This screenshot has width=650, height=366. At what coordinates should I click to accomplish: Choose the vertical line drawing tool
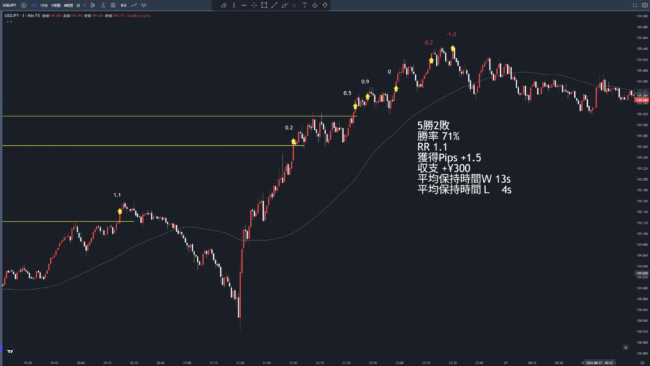click(234, 5)
